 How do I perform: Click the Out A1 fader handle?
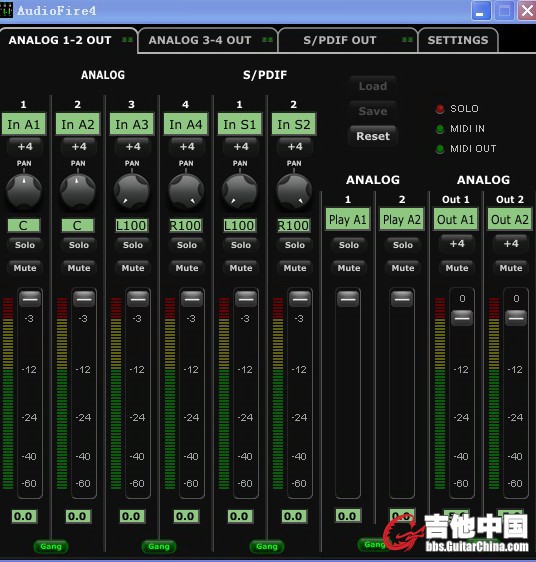[462, 318]
